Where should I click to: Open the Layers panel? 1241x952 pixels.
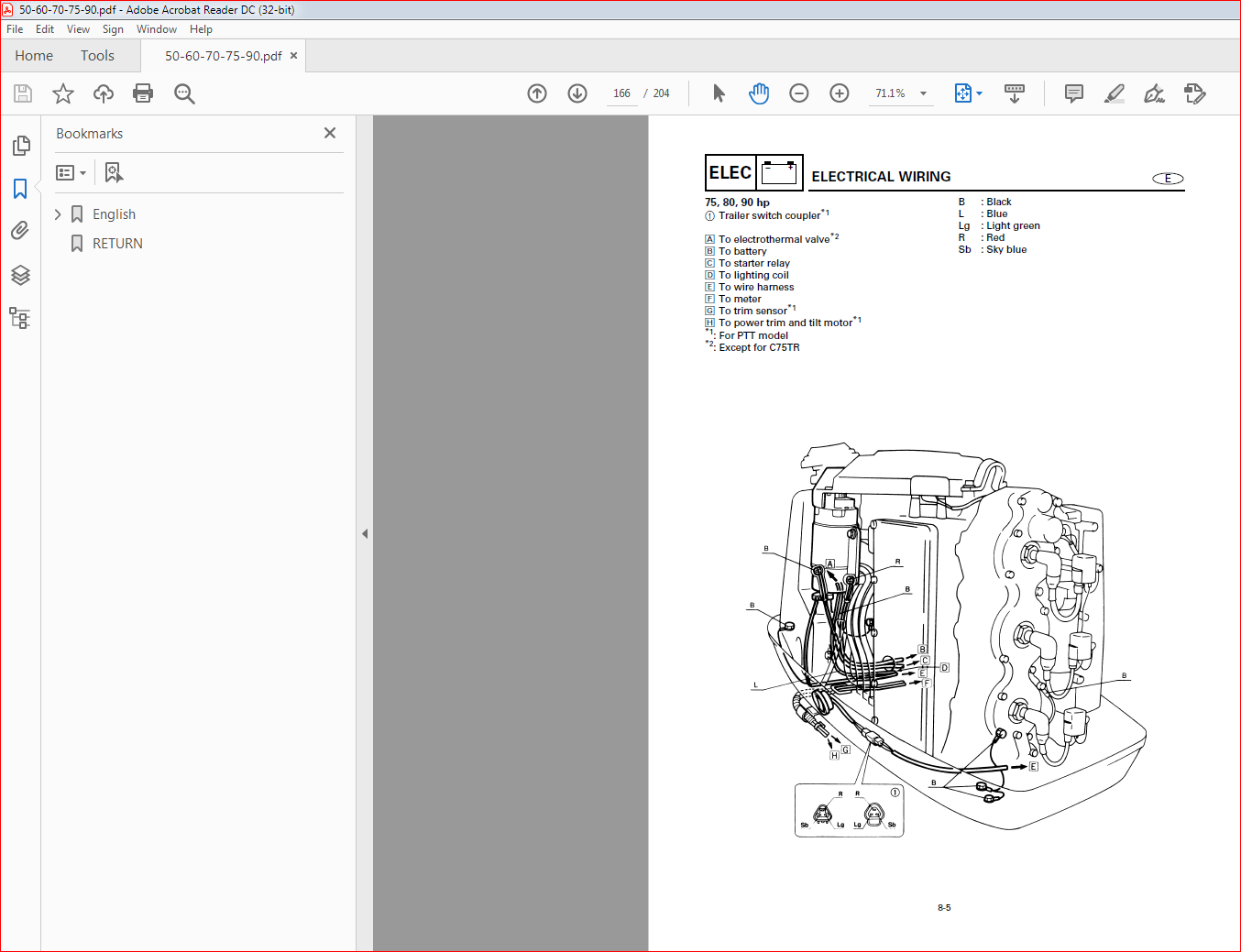coord(20,275)
